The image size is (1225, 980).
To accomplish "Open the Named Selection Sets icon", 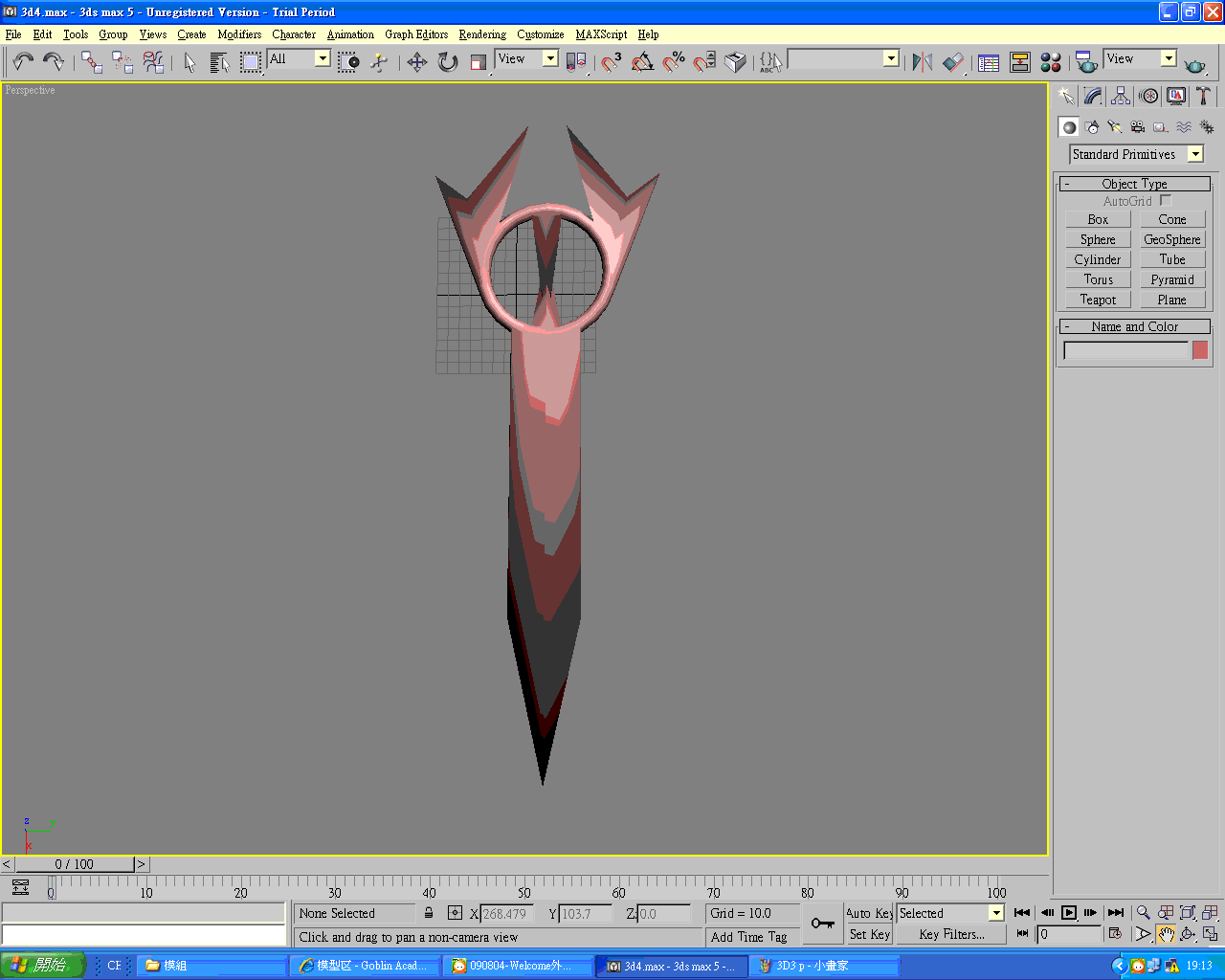I will 770,62.
